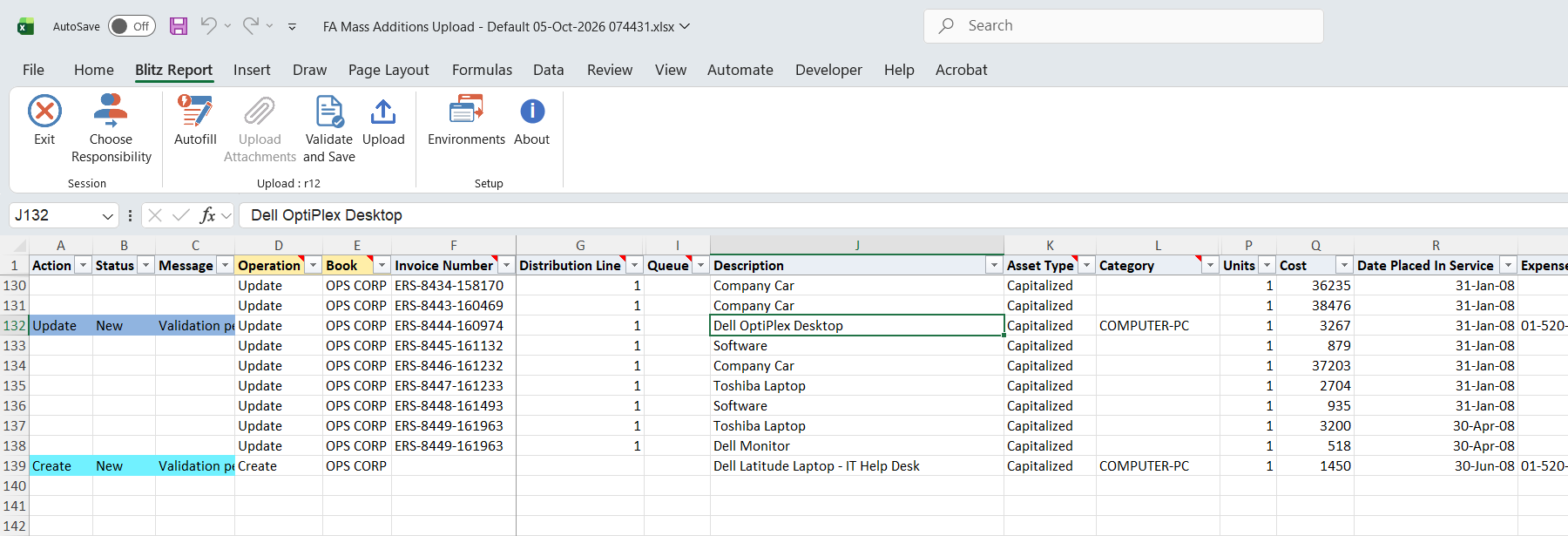Open the File tab
The image size is (1568, 536).
click(x=33, y=70)
